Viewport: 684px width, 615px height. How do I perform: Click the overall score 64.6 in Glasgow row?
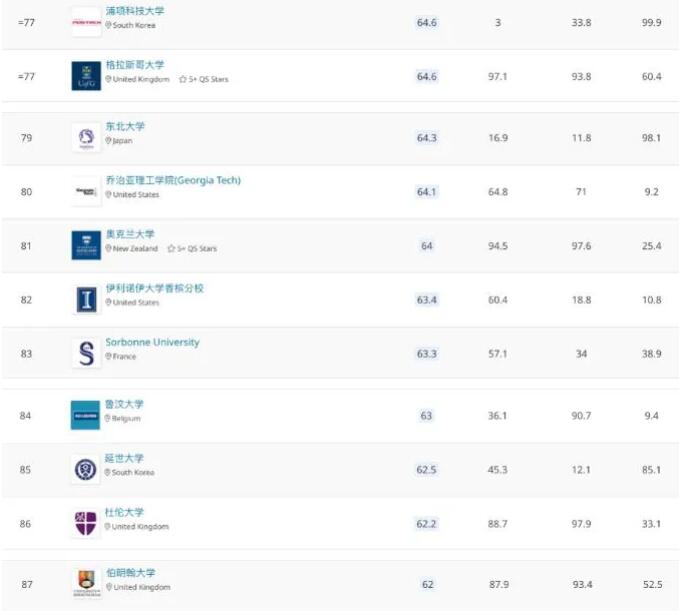coord(427,76)
